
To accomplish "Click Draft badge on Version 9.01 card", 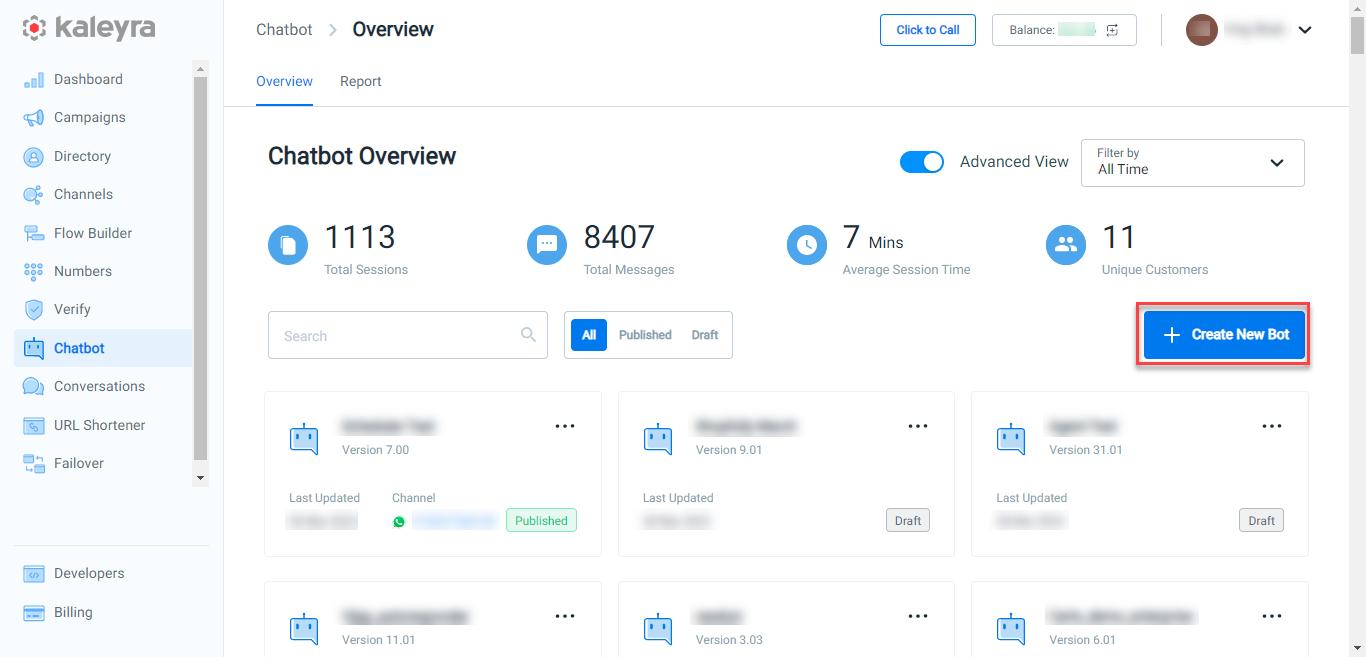I will (x=908, y=521).
